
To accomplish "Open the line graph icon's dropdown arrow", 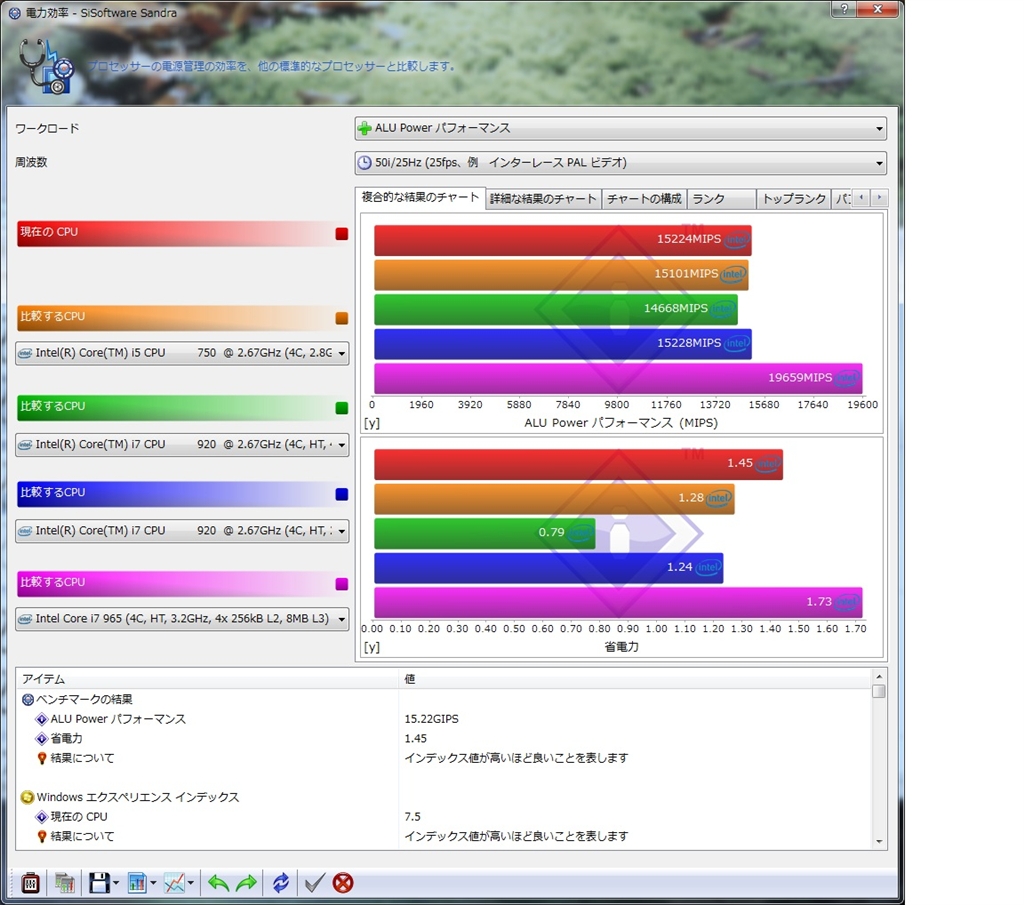I will [191, 883].
